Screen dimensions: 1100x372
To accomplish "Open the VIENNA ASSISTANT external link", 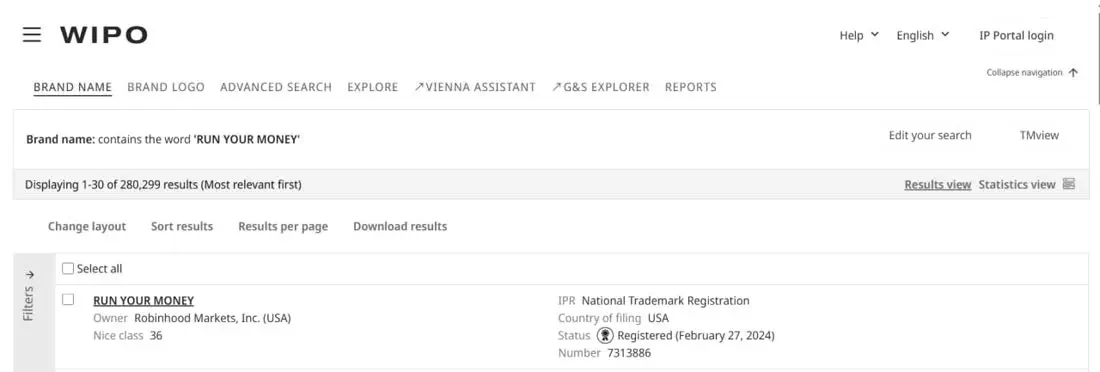I will point(475,87).
